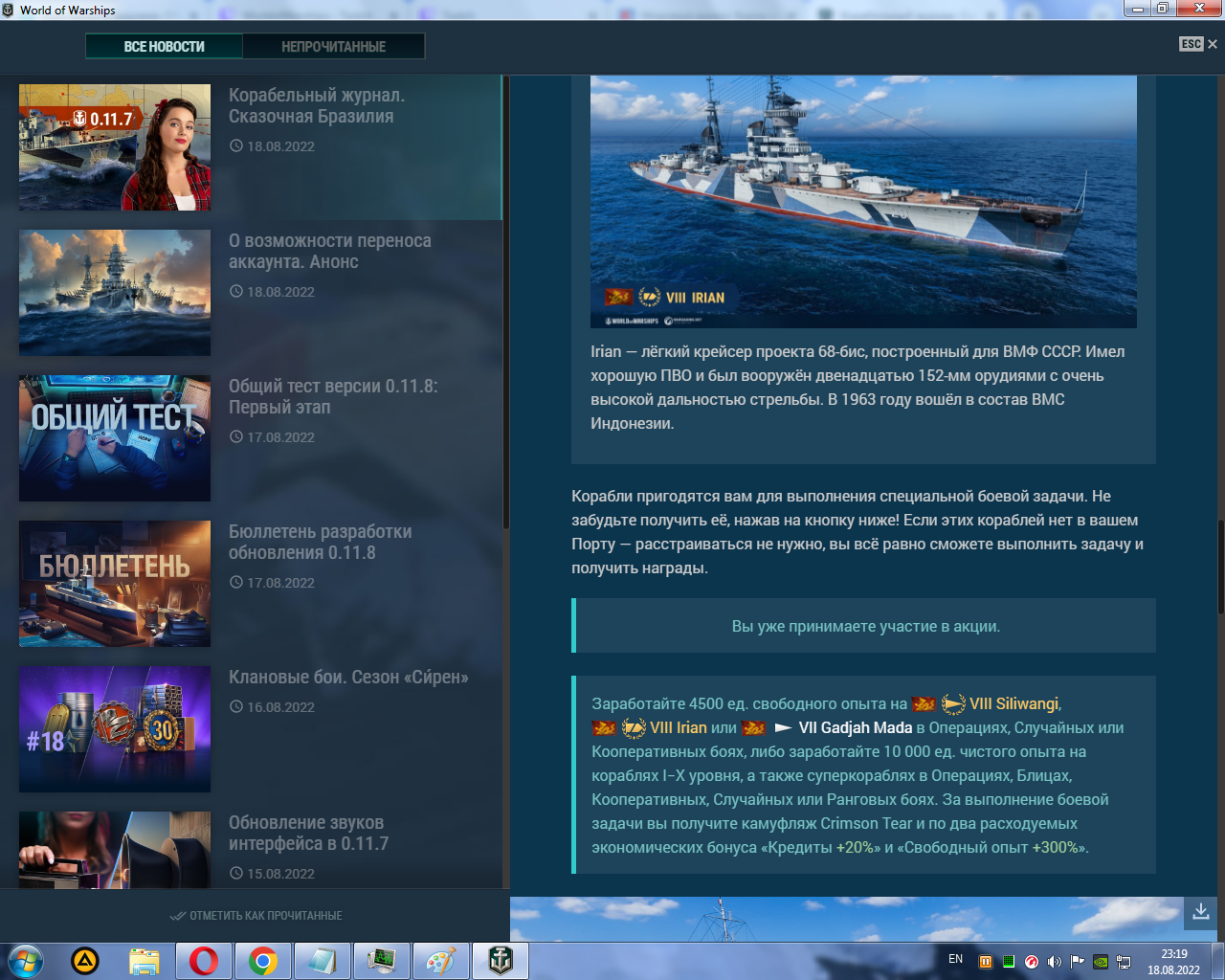Open the Клановые бои #18 thumbnail

pos(115,729)
